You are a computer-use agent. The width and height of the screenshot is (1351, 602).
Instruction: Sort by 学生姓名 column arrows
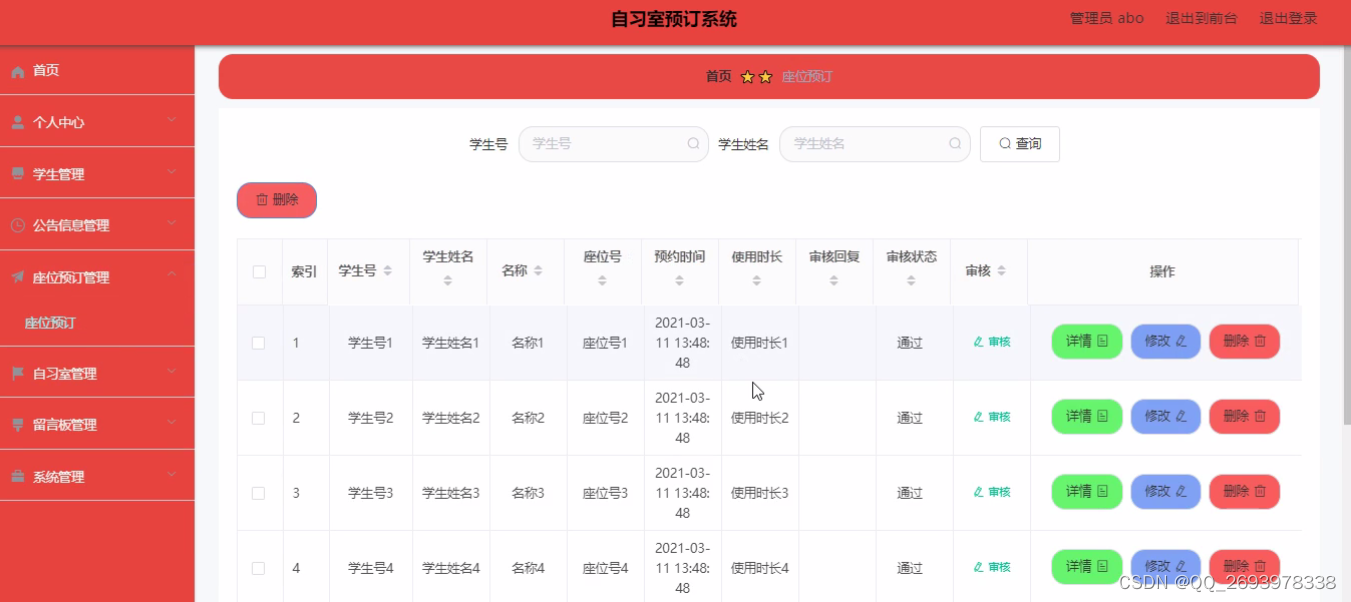click(x=448, y=281)
